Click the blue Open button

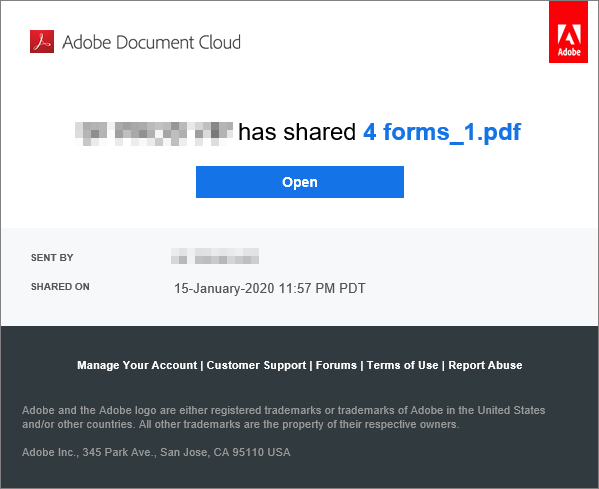[300, 182]
